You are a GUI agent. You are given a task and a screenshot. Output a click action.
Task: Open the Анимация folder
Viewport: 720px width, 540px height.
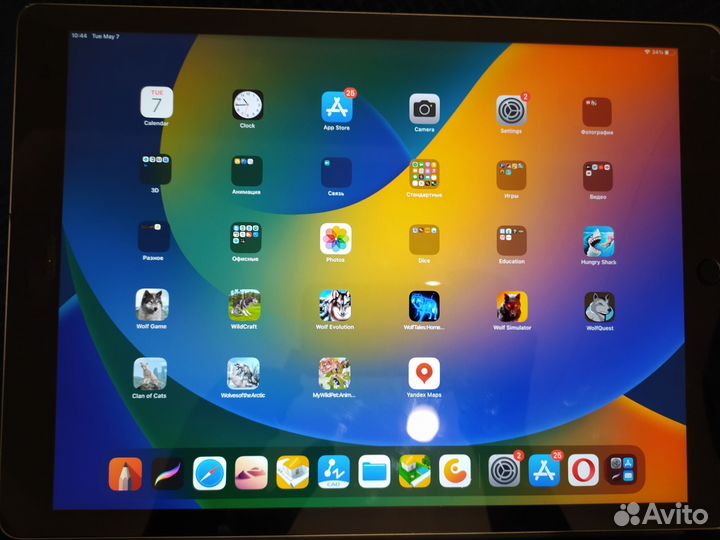(247, 171)
